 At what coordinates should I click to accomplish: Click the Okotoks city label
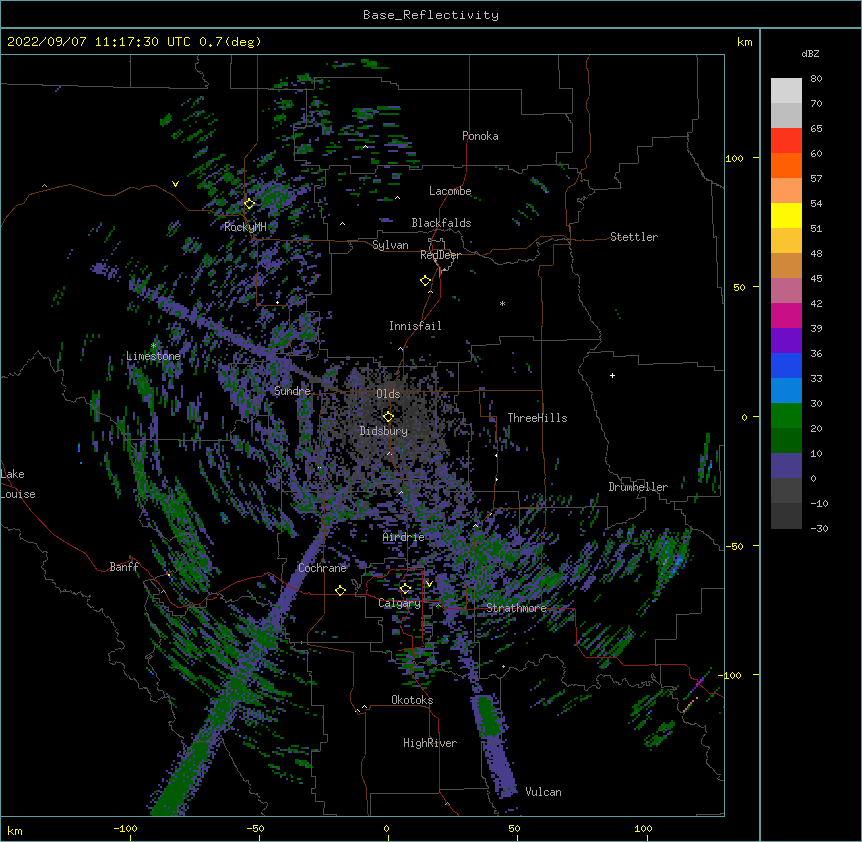pyautogui.click(x=412, y=700)
